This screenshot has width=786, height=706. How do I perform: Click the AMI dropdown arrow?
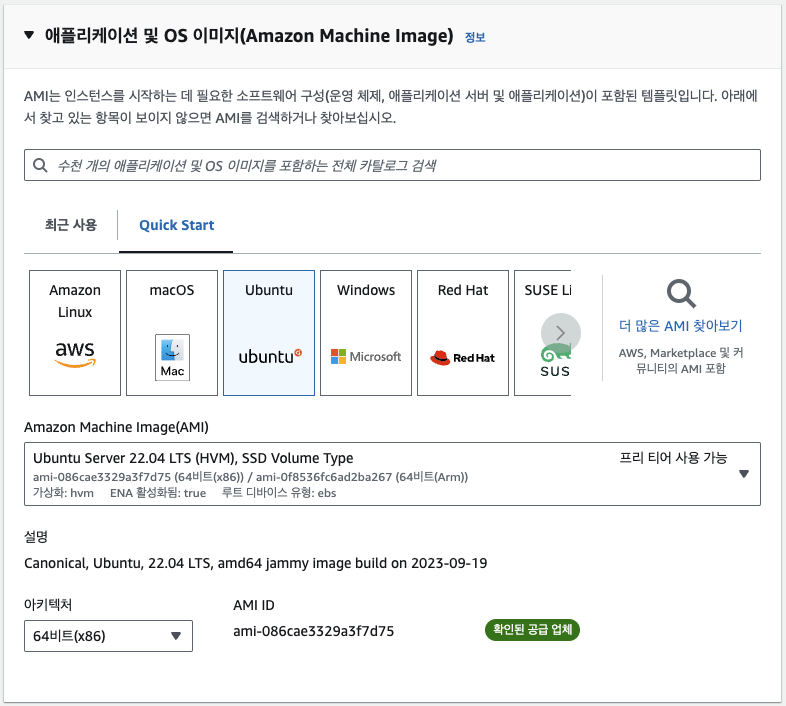point(744,474)
